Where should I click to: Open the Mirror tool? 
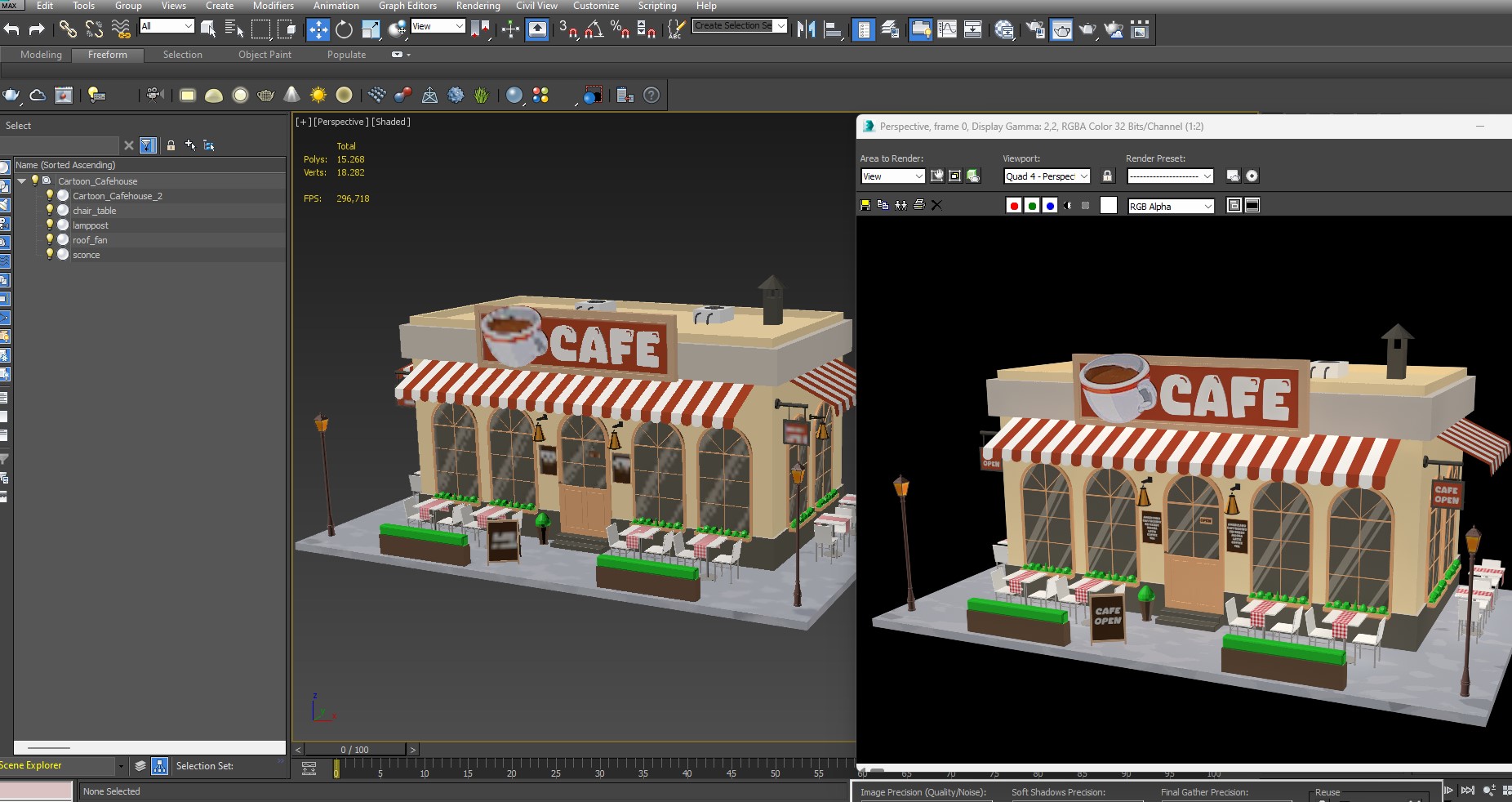click(x=806, y=30)
